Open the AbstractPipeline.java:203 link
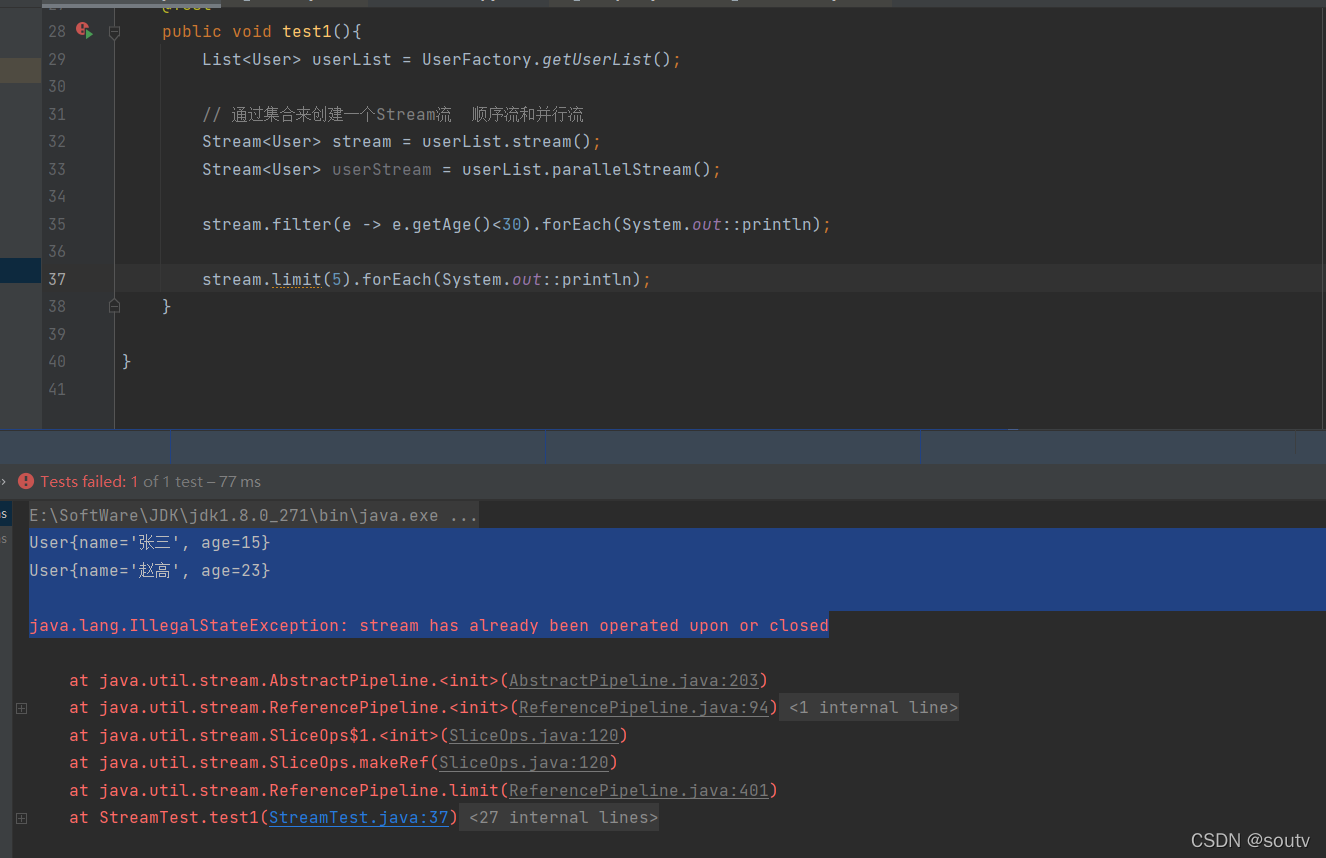Screen dimensions: 1326x858 [x=635, y=680]
